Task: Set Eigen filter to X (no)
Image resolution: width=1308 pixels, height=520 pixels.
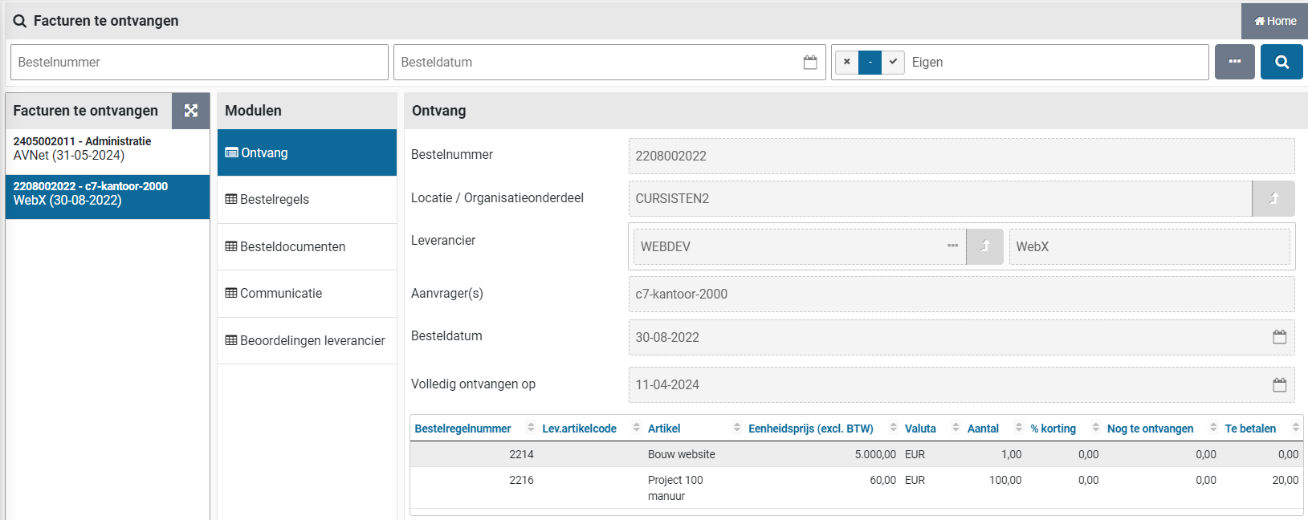Action: 847,62
